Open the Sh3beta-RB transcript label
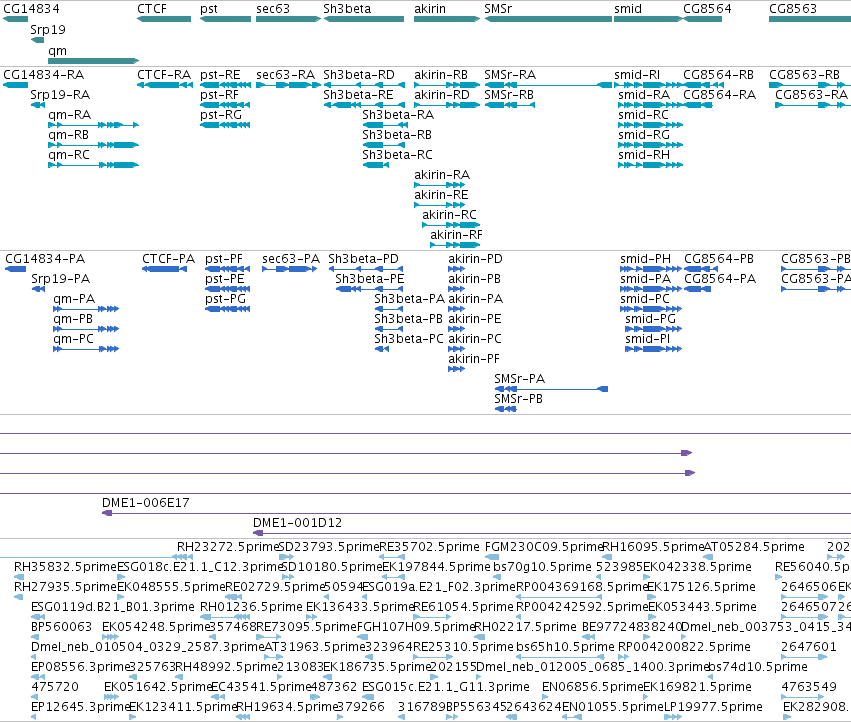This screenshot has width=851, height=722. pos(397,135)
